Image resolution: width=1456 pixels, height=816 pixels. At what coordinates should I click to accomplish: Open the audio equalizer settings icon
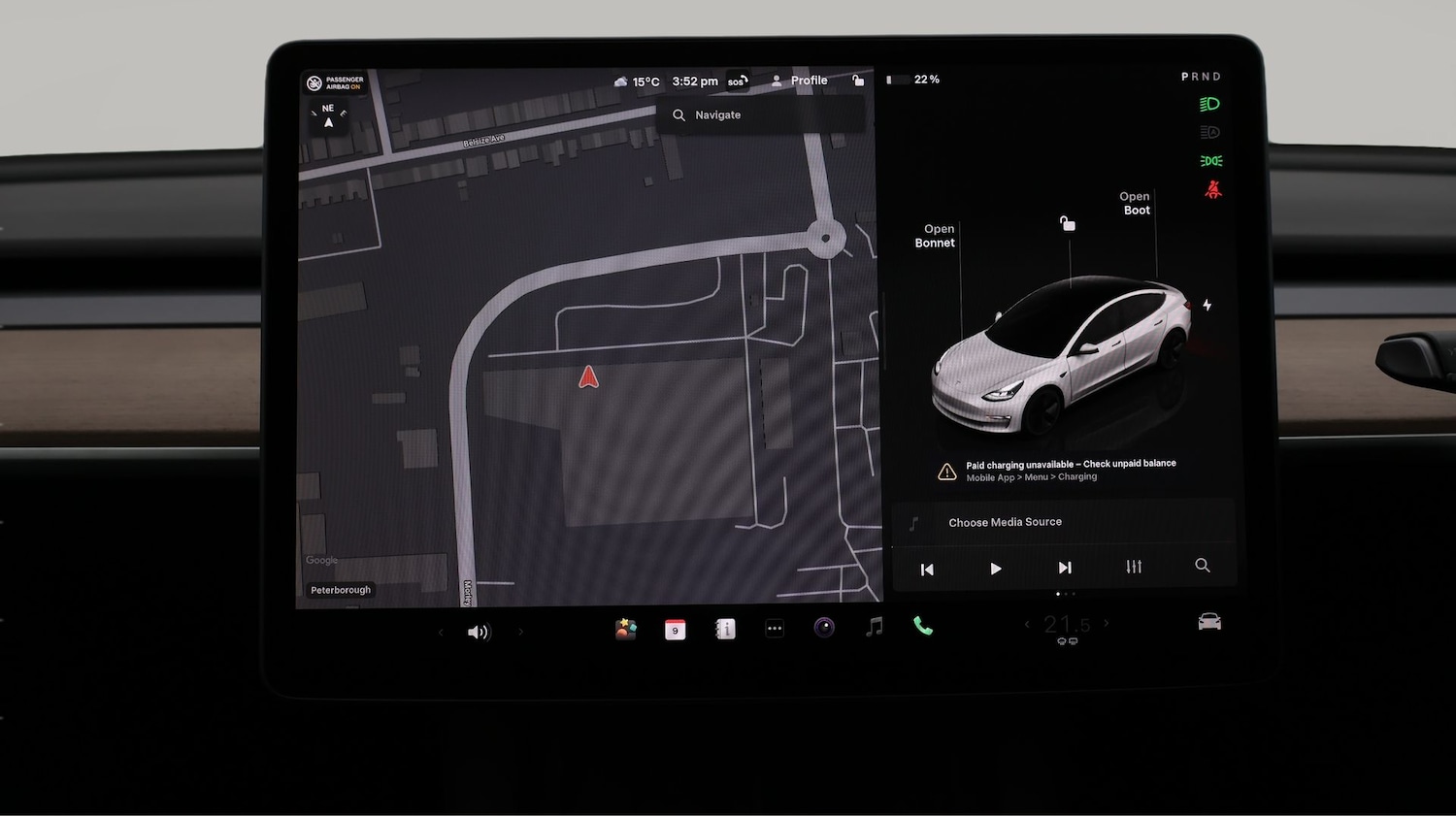point(1133,567)
